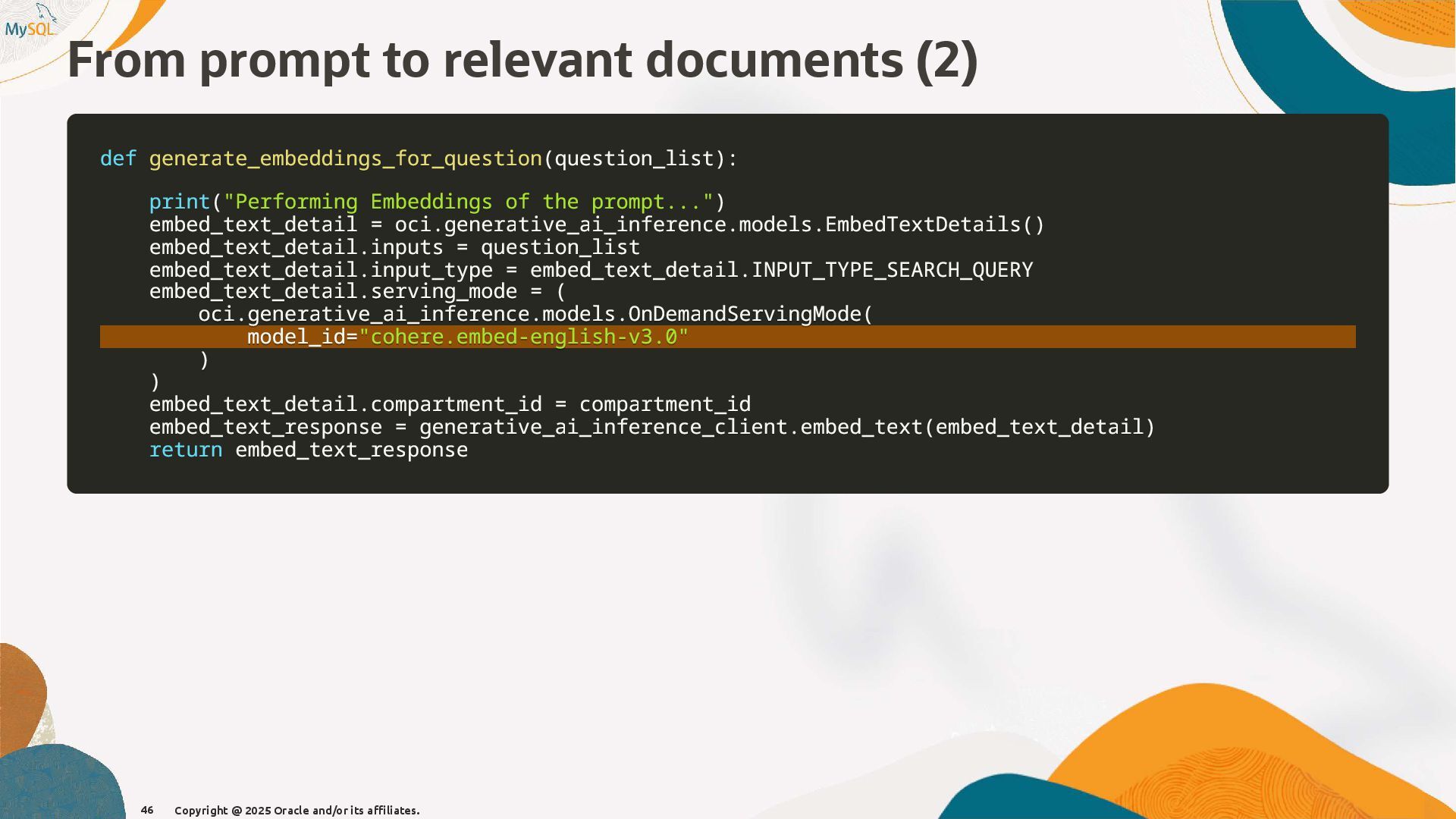The height and width of the screenshot is (819, 1456).
Task: Click the slide title 'From prompt to relevant documents (2)'
Action: coord(522,61)
